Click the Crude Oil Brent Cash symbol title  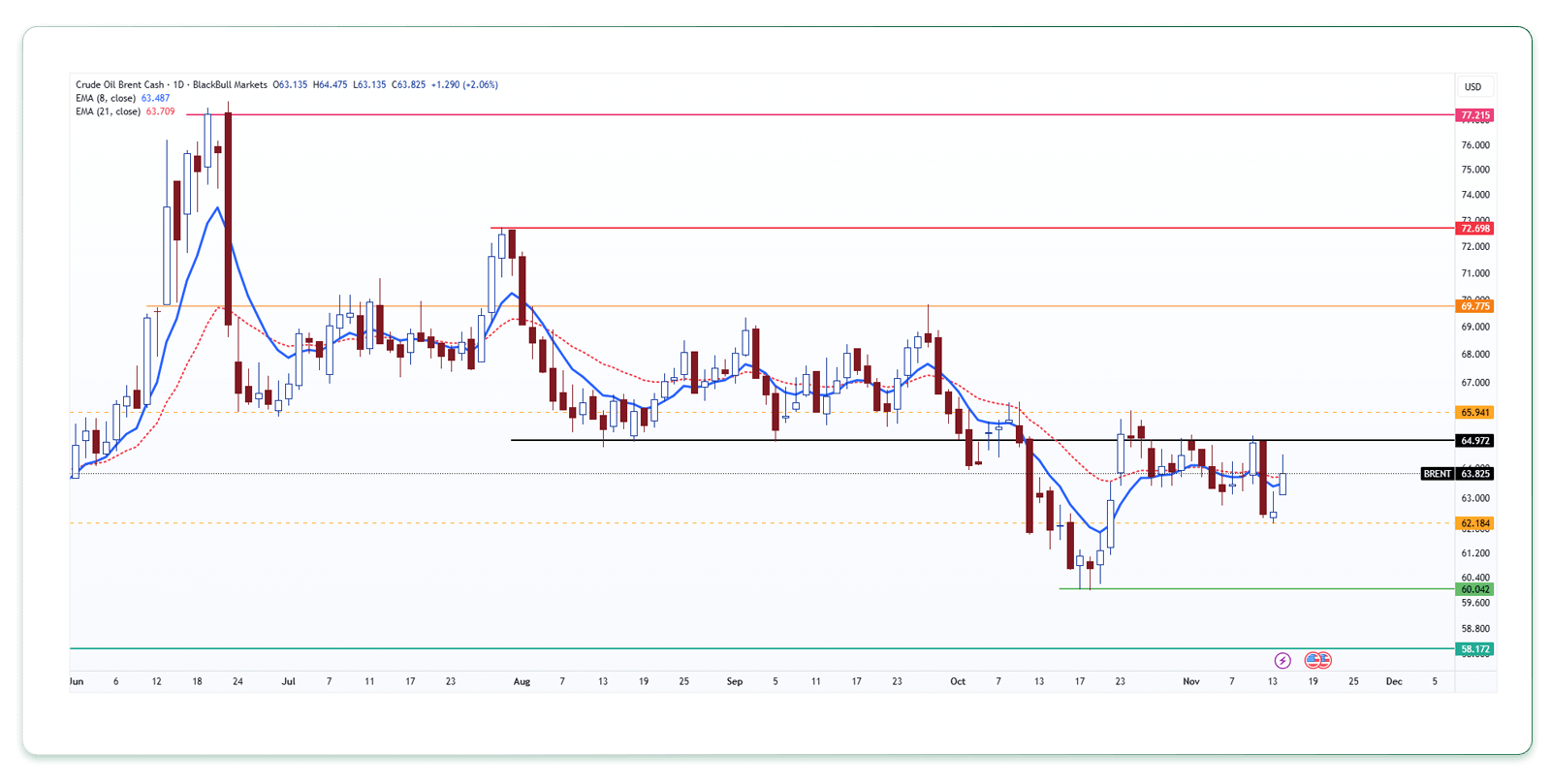(x=120, y=85)
